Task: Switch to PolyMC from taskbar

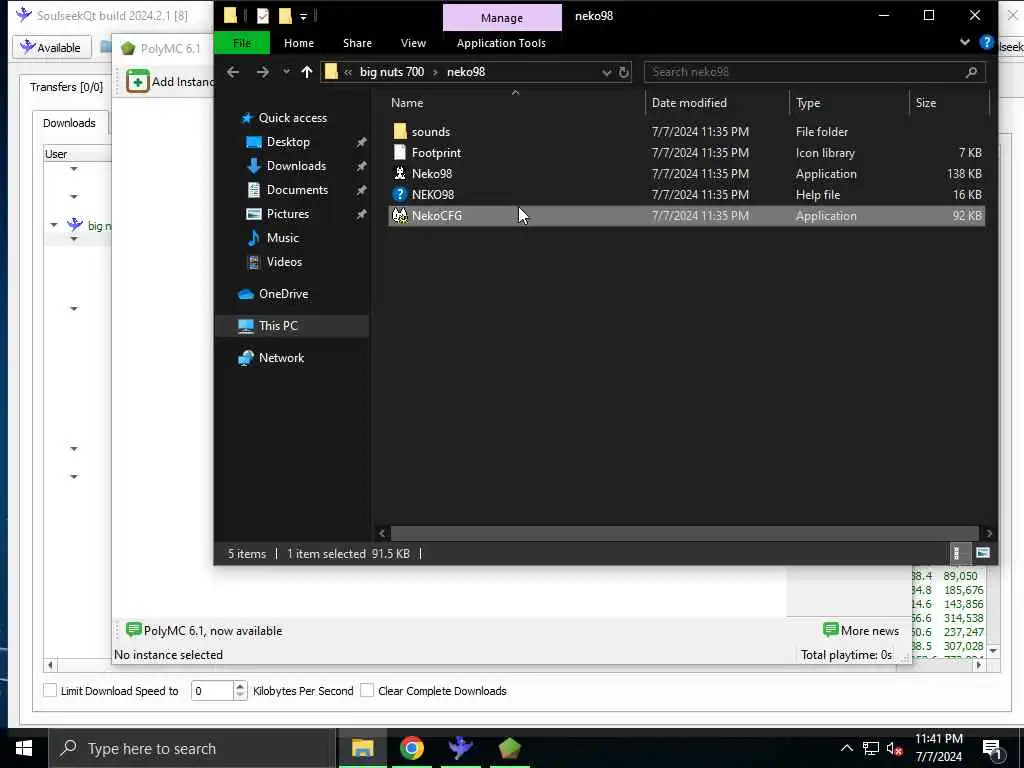Action: [509, 748]
